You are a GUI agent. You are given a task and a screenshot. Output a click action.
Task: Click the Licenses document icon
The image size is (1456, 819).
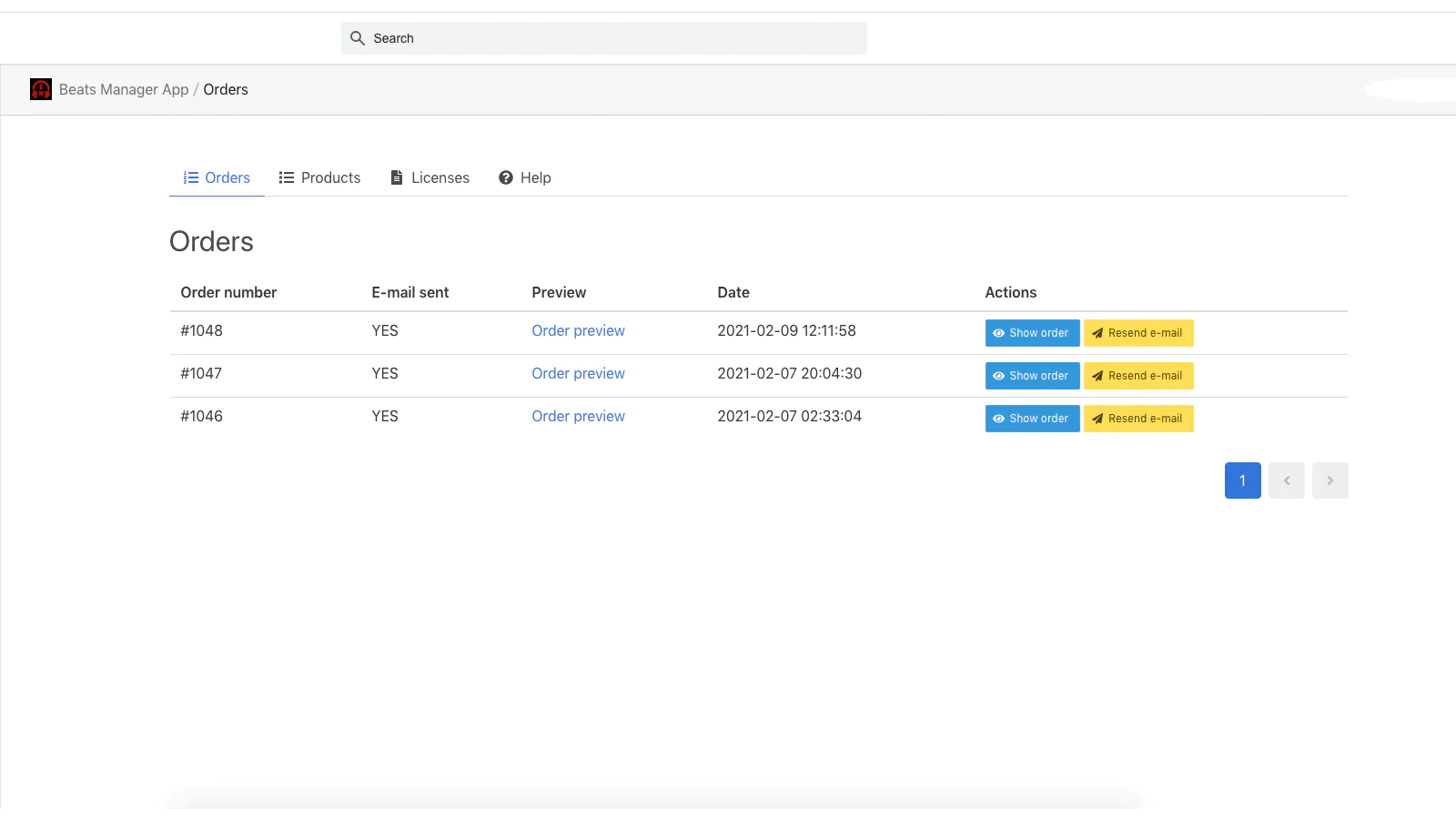click(x=397, y=177)
